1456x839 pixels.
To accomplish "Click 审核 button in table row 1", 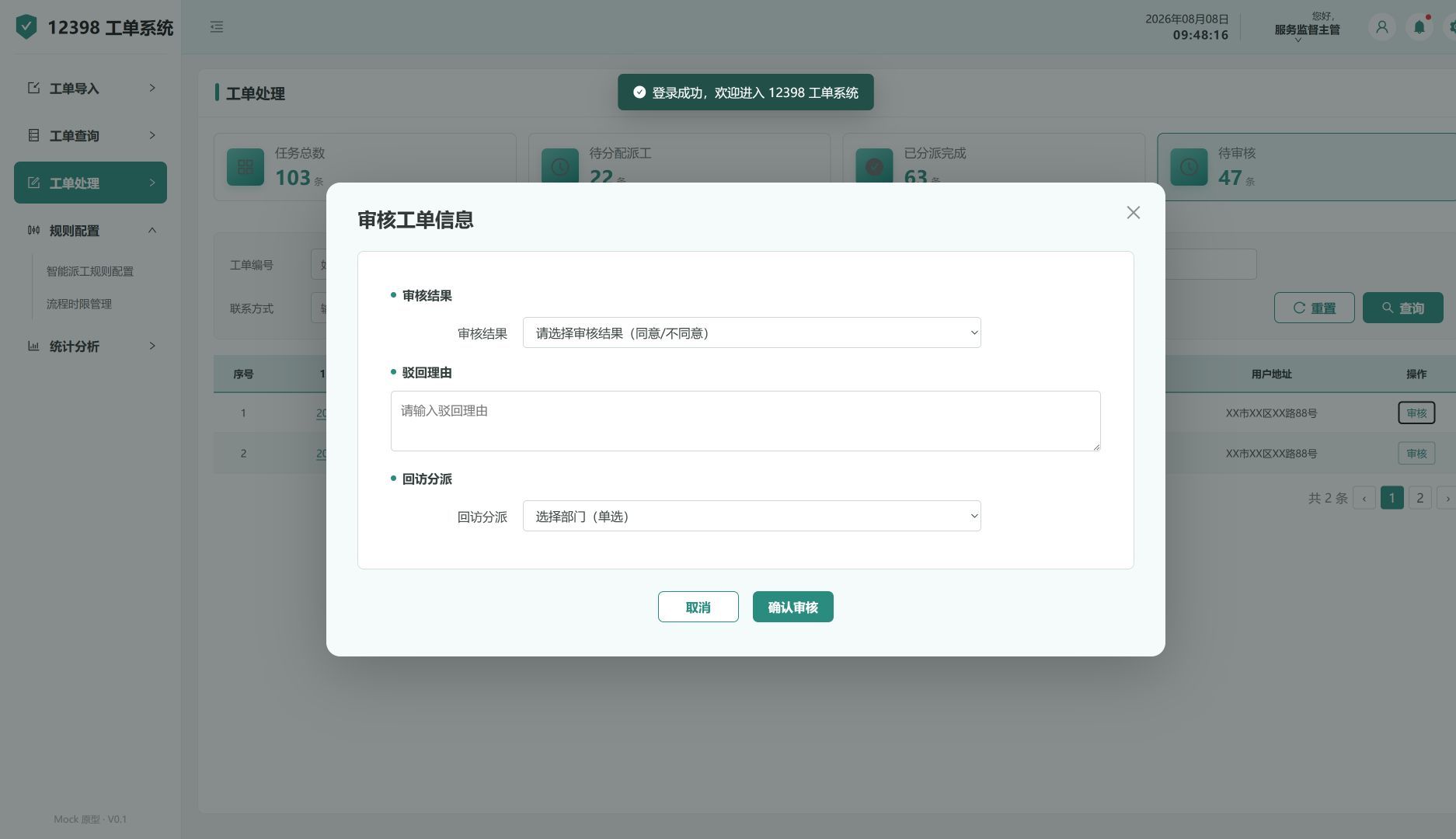I will [x=1416, y=413].
